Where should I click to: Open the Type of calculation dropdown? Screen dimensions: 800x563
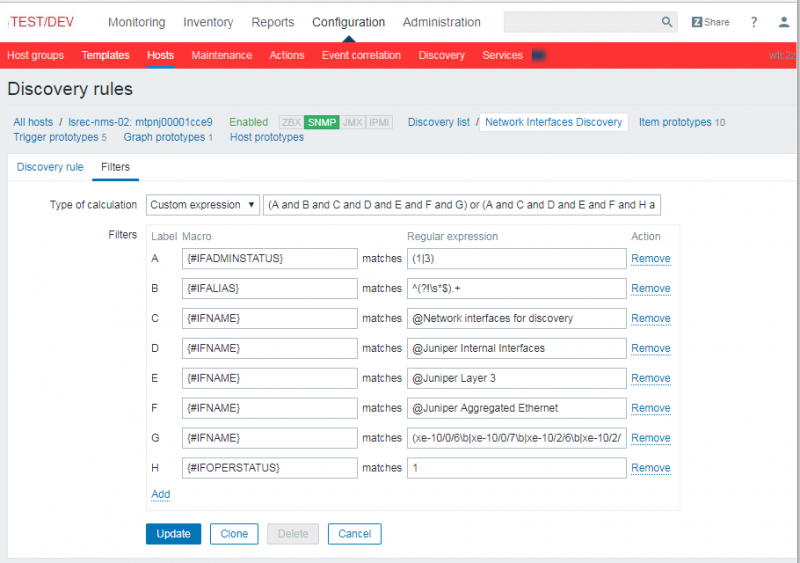click(202, 205)
